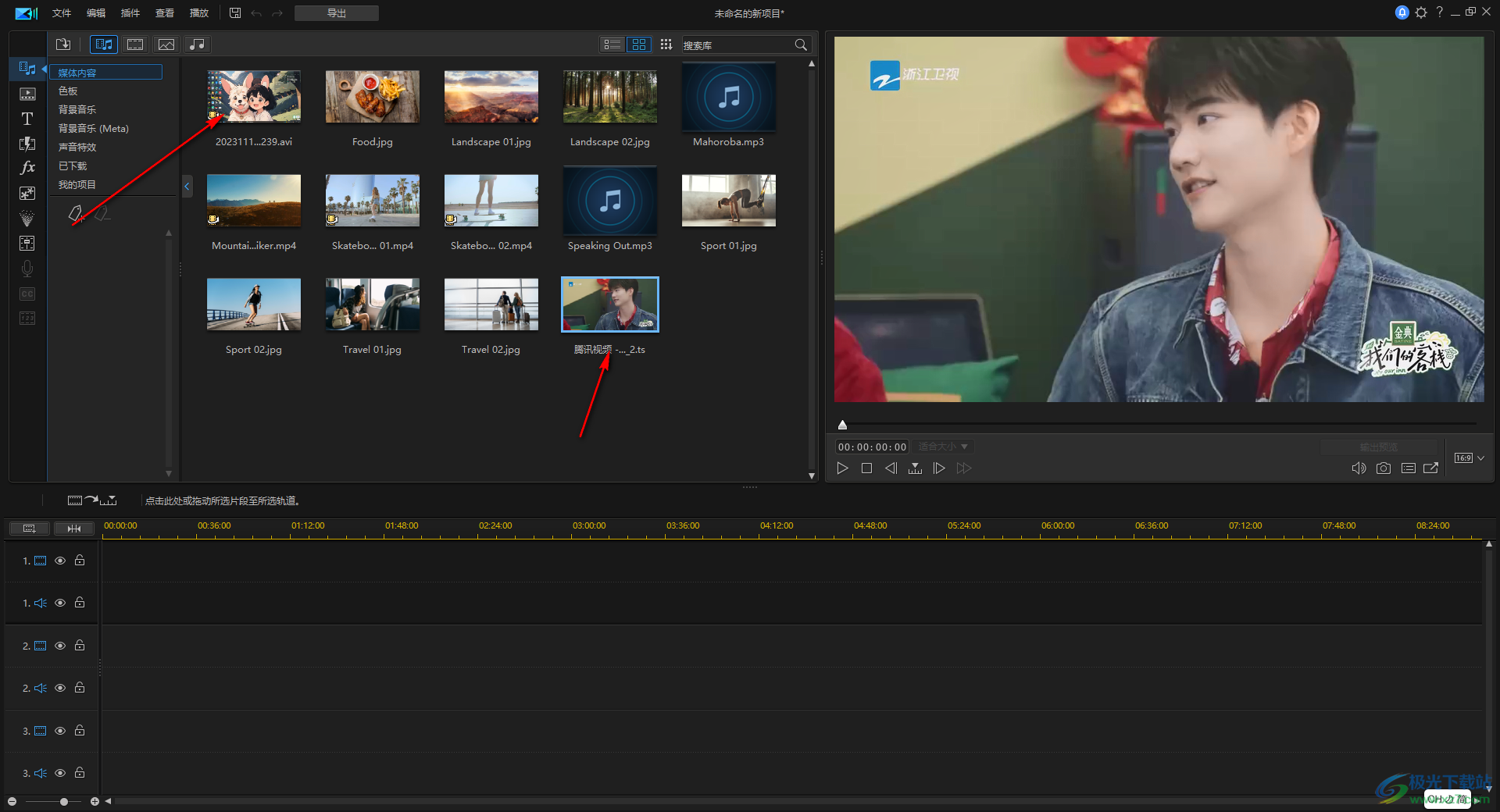The image size is (1500, 812).
Task: Toggle audio track 1 enable eye
Action: click(60, 603)
